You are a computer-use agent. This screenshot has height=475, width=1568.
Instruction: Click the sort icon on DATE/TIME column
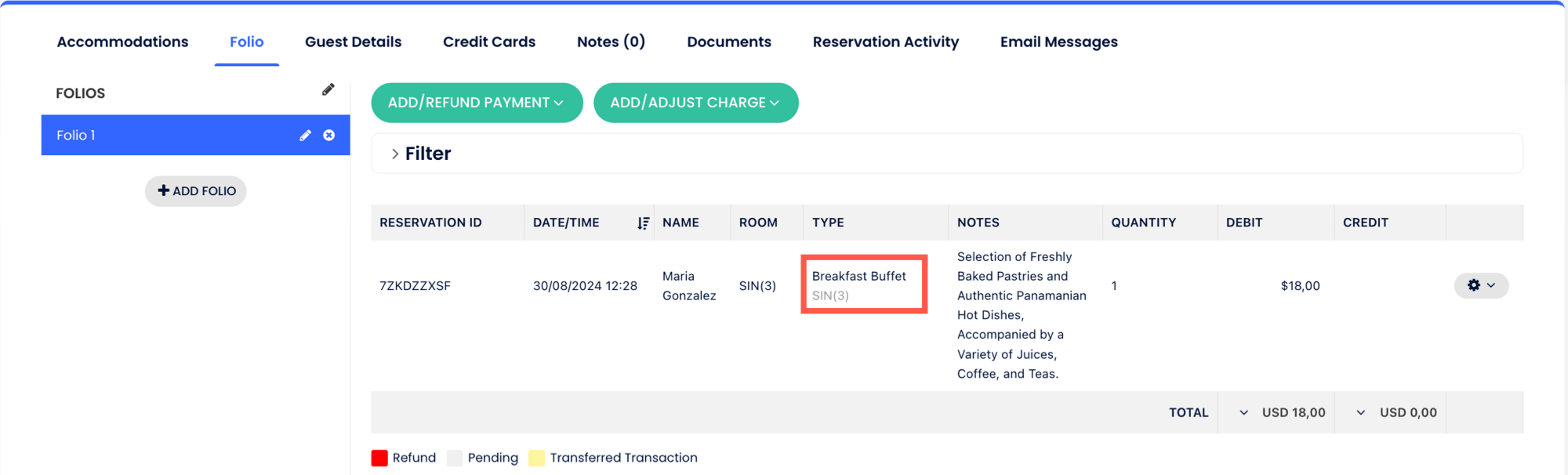644,222
